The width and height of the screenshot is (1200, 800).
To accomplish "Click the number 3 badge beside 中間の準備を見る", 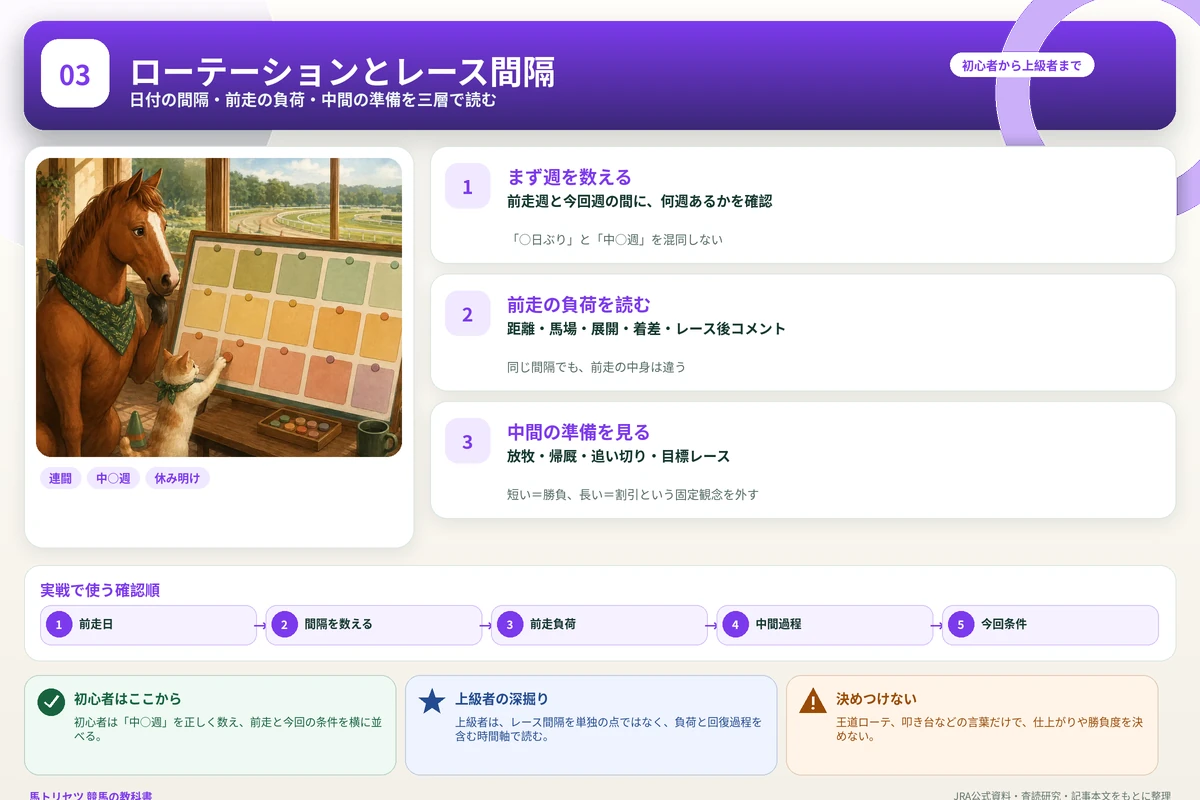I will click(x=467, y=442).
